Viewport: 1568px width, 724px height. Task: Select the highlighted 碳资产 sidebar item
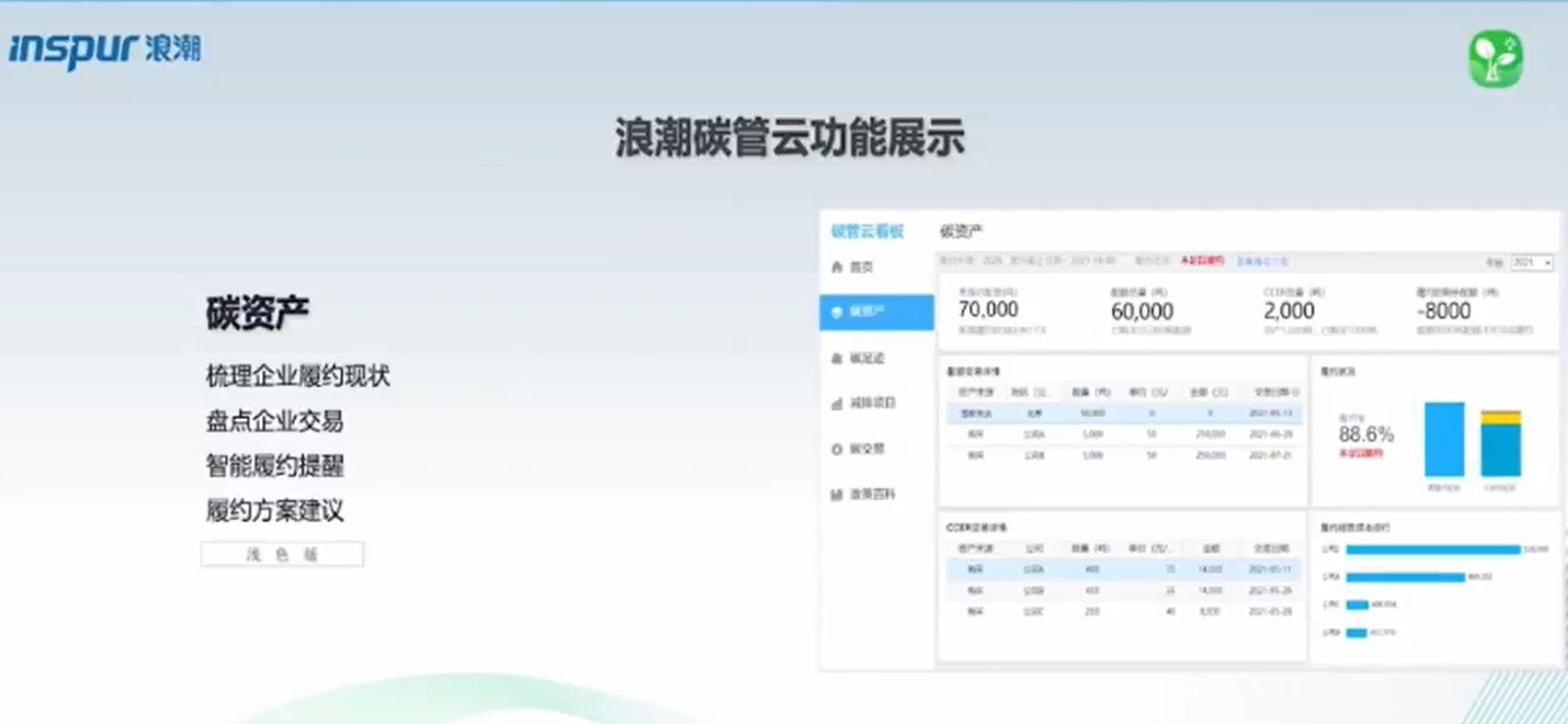(876, 312)
